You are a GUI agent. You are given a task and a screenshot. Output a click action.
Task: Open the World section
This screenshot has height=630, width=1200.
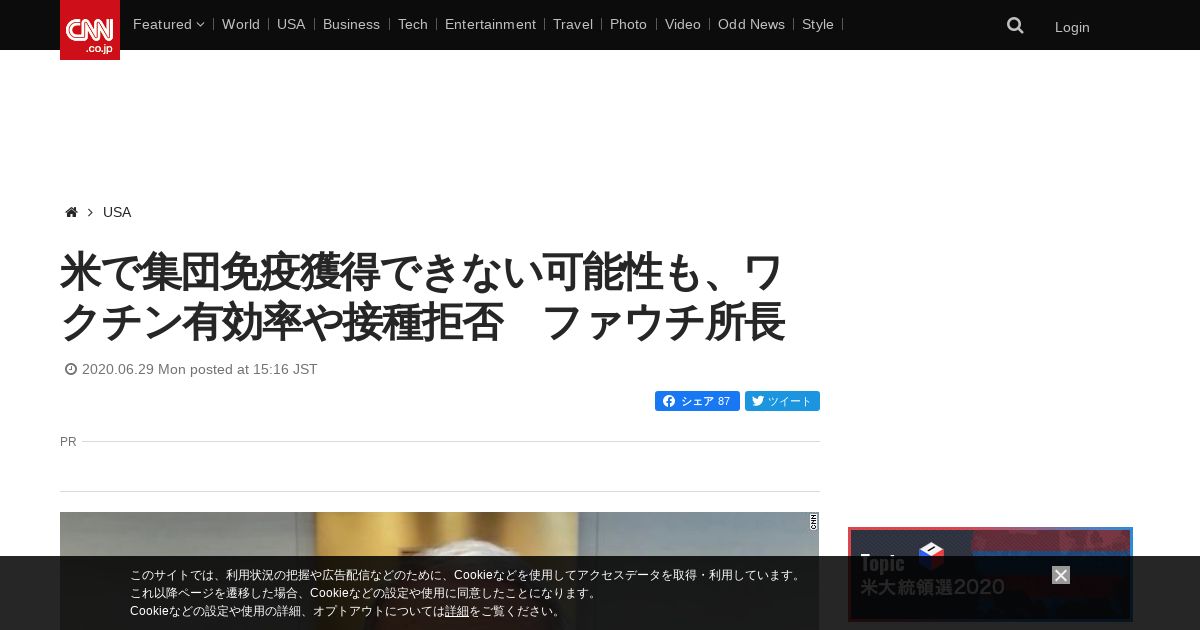[241, 24]
